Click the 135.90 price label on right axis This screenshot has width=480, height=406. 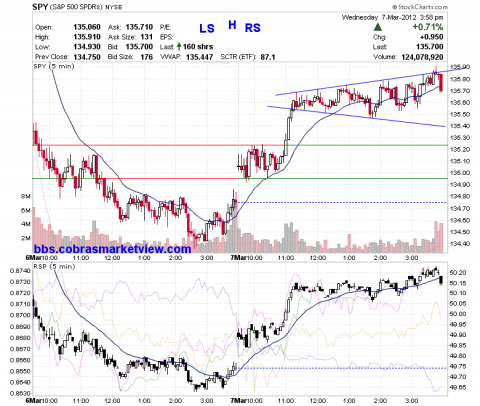(x=460, y=67)
